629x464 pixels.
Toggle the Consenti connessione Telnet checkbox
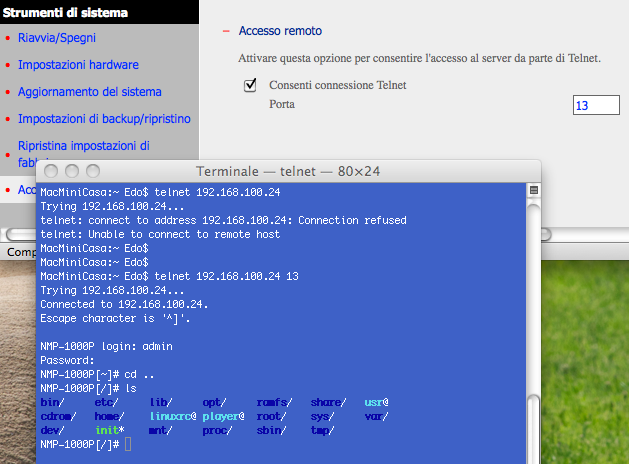(251, 86)
